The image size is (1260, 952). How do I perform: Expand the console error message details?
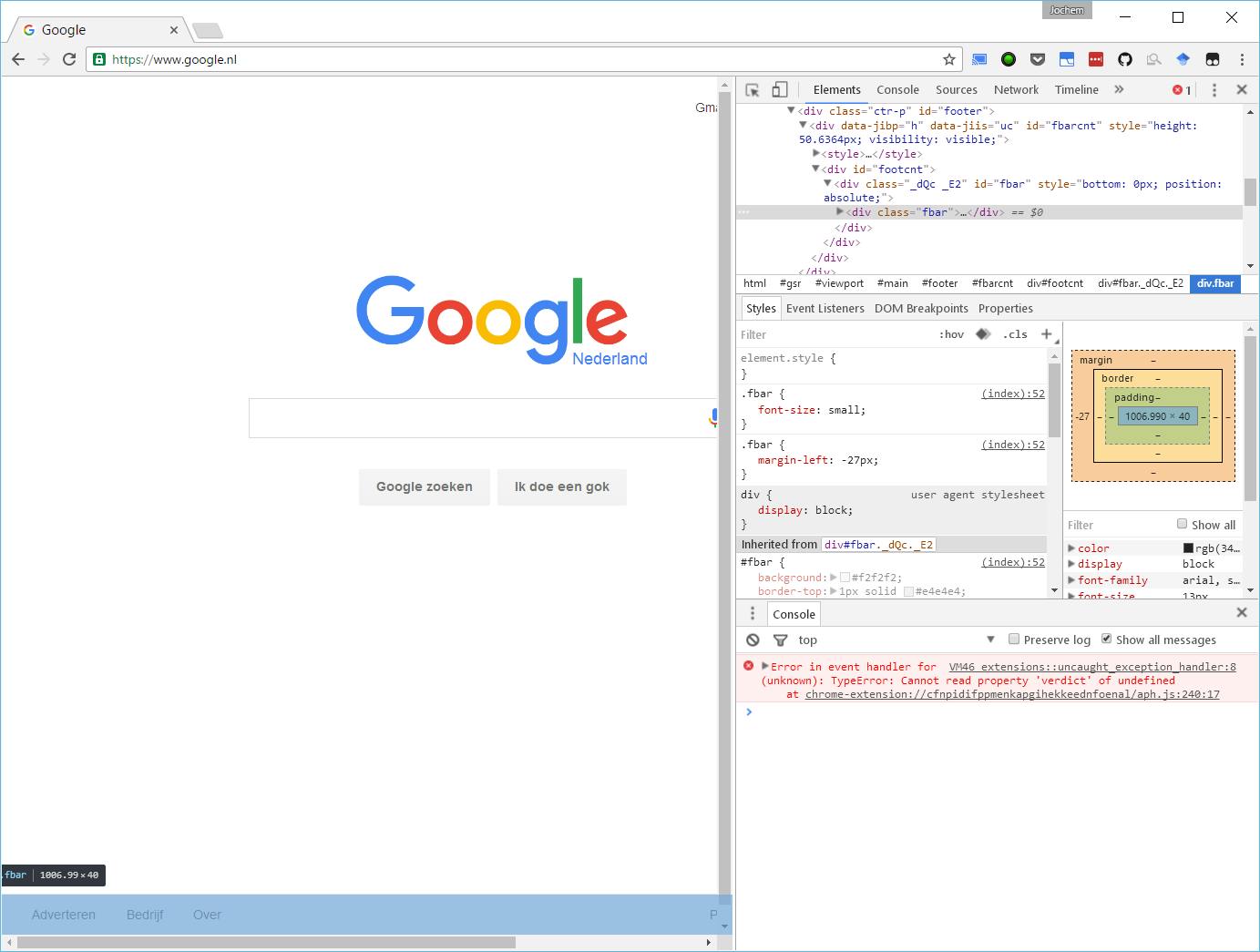[765, 666]
